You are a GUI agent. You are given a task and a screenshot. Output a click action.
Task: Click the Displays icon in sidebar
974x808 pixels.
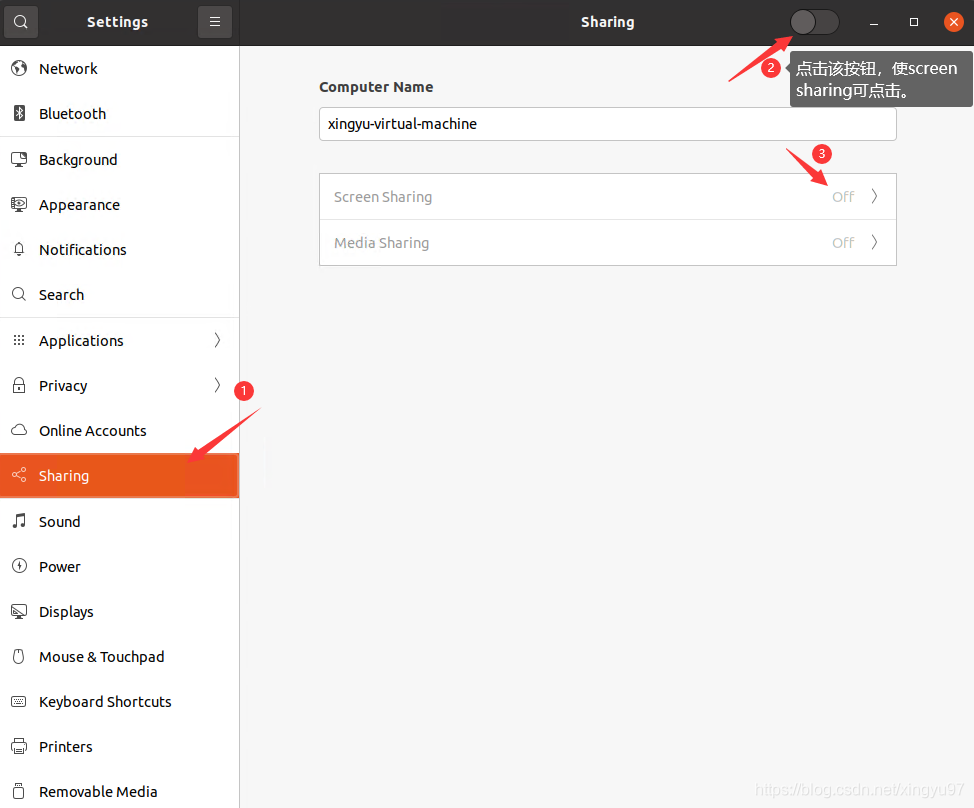click(x=19, y=612)
